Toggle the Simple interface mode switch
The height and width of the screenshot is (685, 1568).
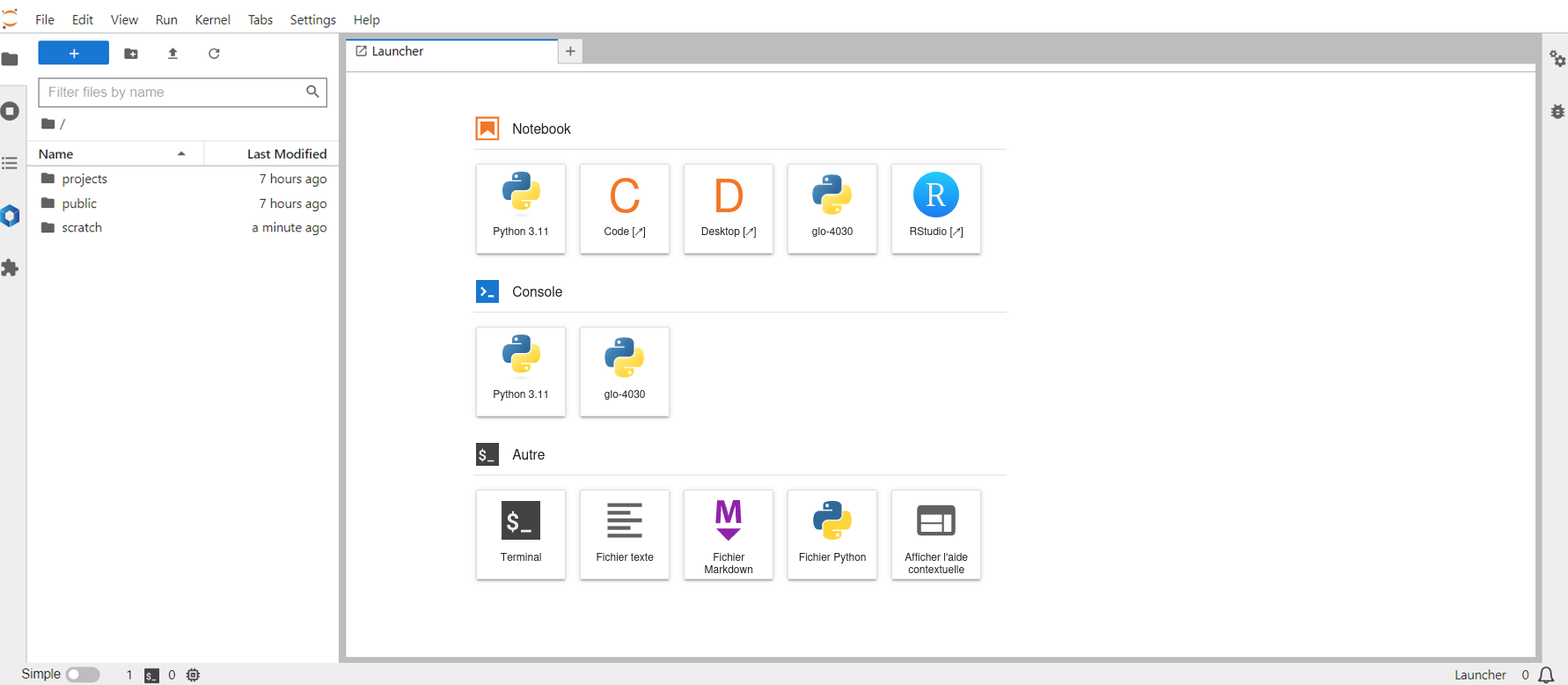(83, 674)
